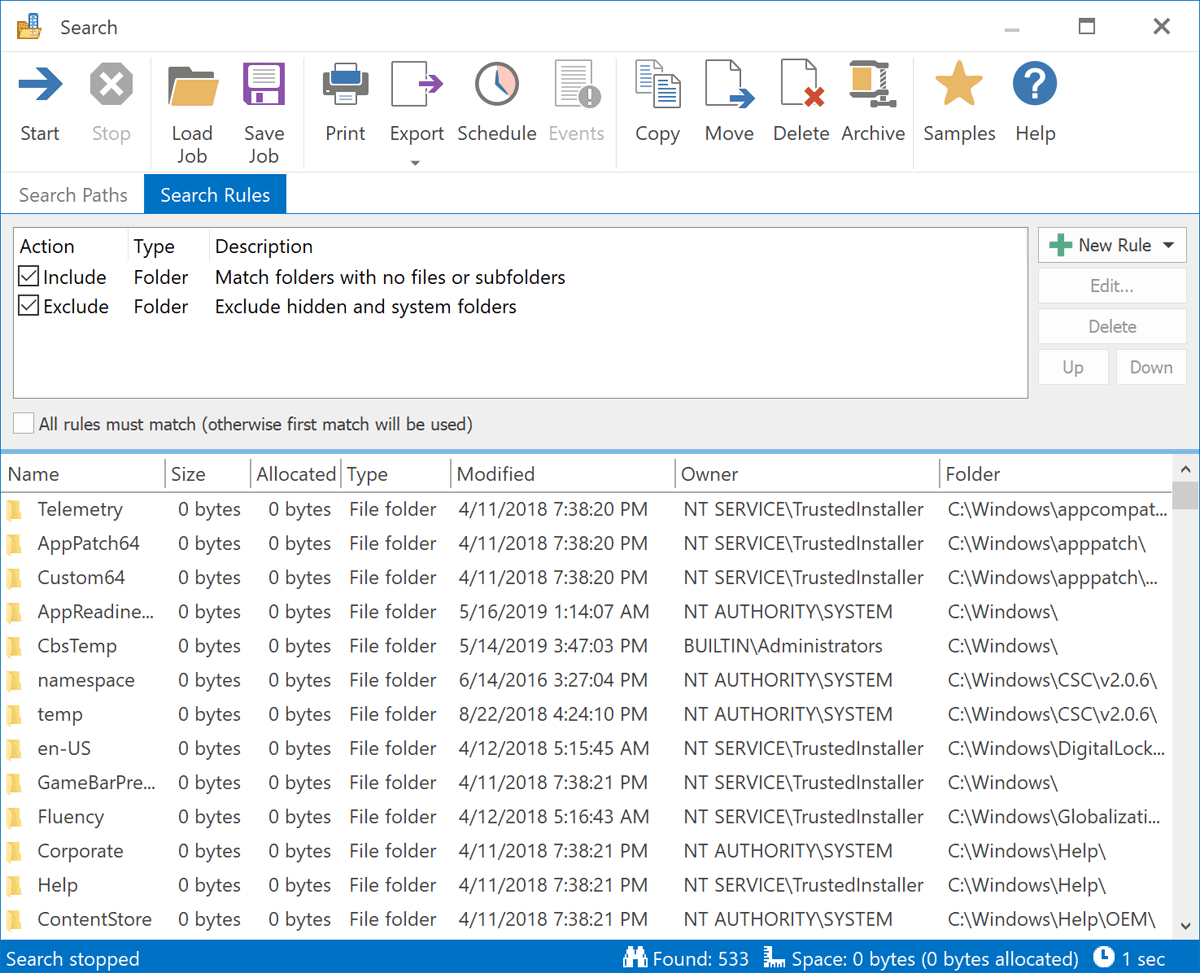Click the Delete files icon
This screenshot has height=973, width=1200.
[x=801, y=85]
